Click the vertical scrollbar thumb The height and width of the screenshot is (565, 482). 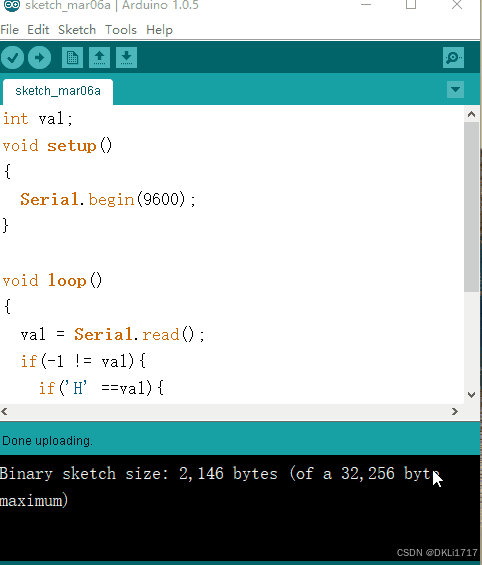[x=471, y=207]
